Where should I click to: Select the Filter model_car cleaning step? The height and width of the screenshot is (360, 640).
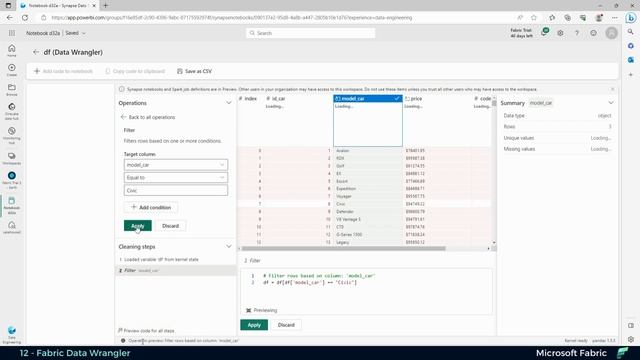[176, 270]
